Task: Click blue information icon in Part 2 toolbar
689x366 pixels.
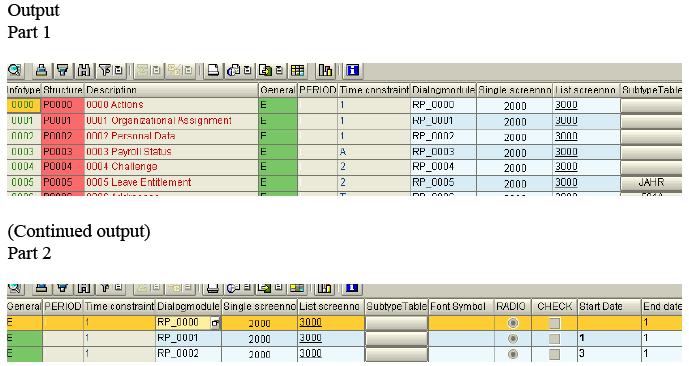Action: pos(352,288)
